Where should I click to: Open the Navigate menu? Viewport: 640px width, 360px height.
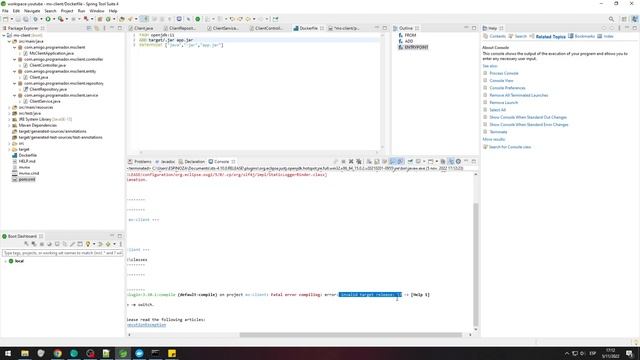[x=32, y=11]
